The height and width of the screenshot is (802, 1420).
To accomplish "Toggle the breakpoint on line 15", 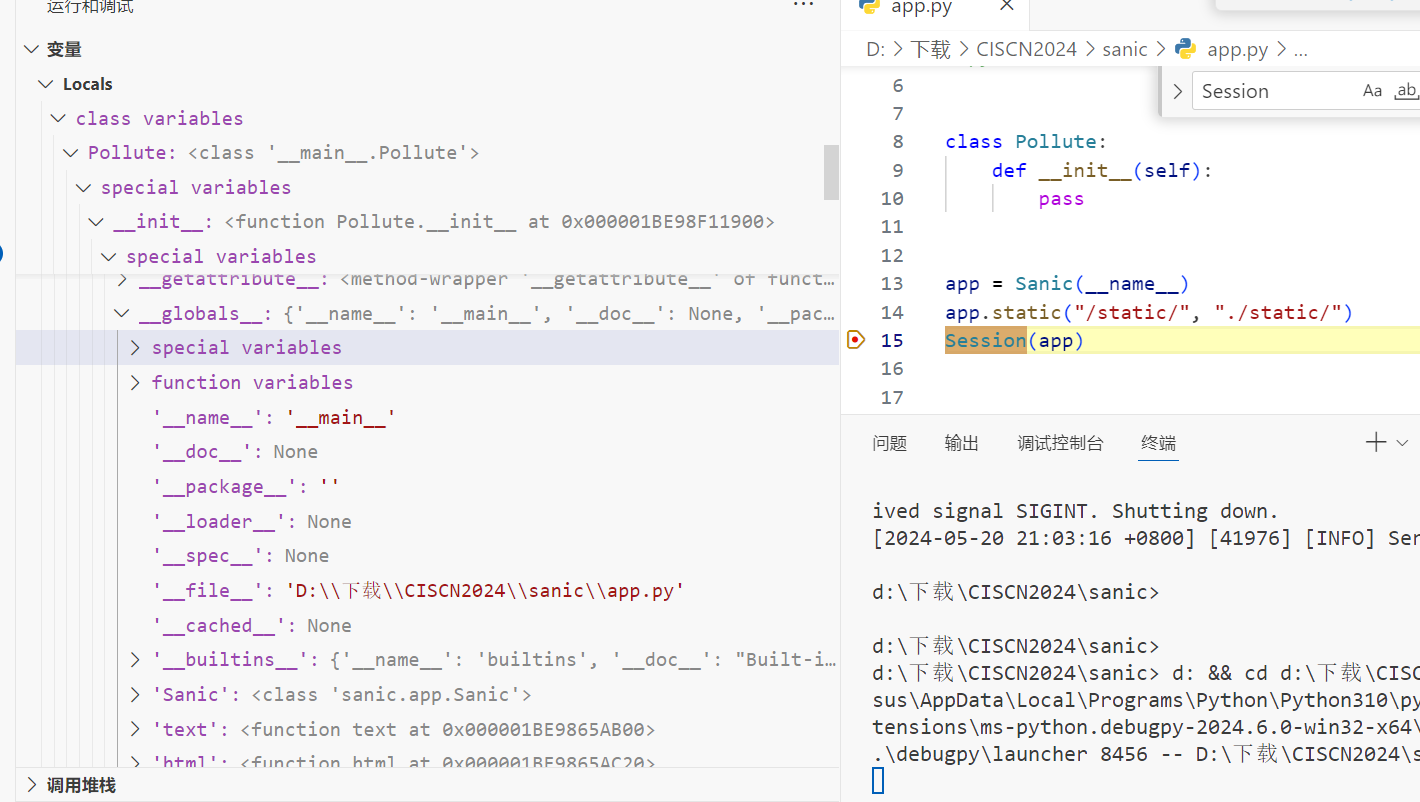I will [855, 341].
